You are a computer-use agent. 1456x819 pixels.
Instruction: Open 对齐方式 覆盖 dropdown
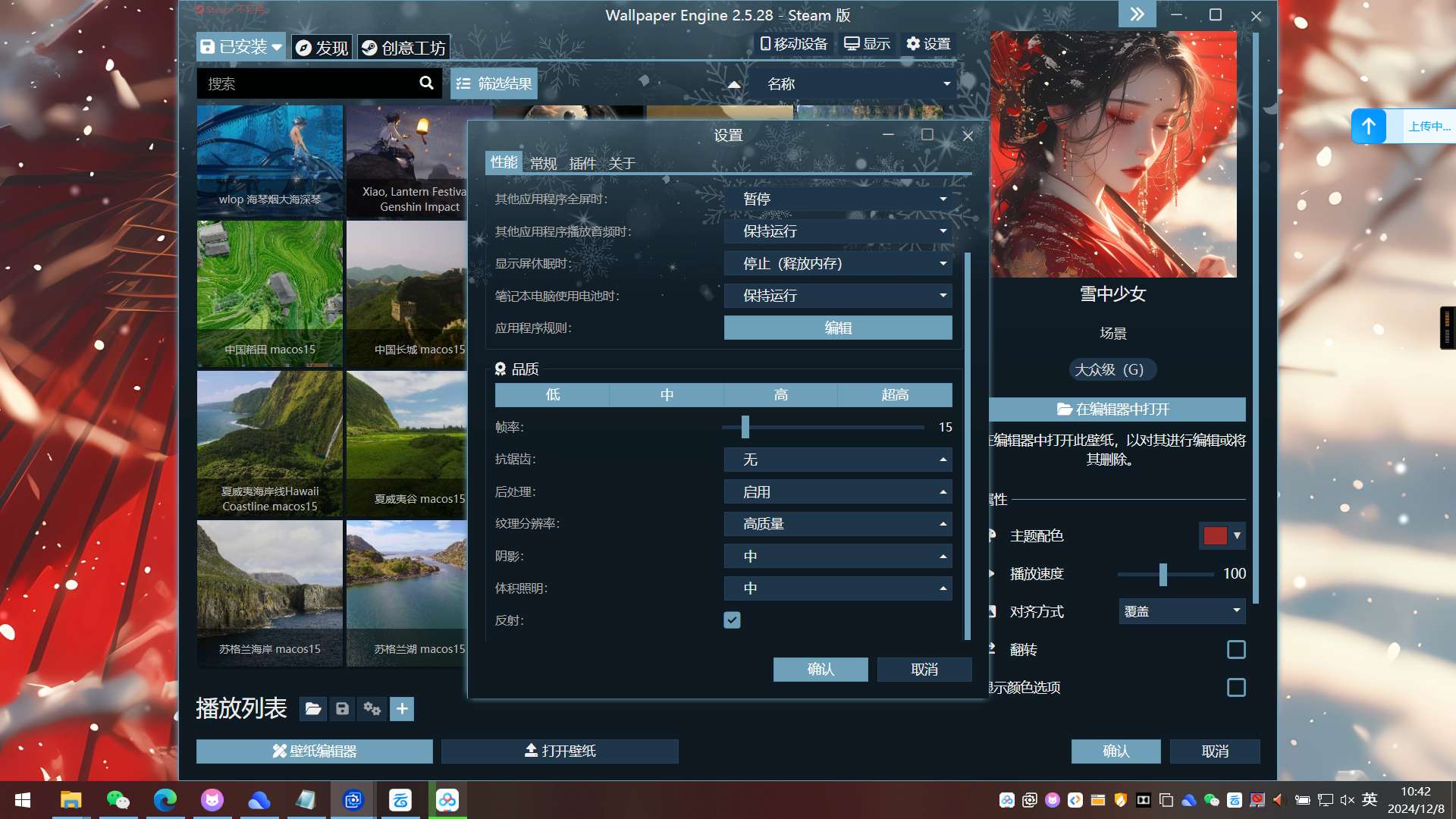[1182, 611]
